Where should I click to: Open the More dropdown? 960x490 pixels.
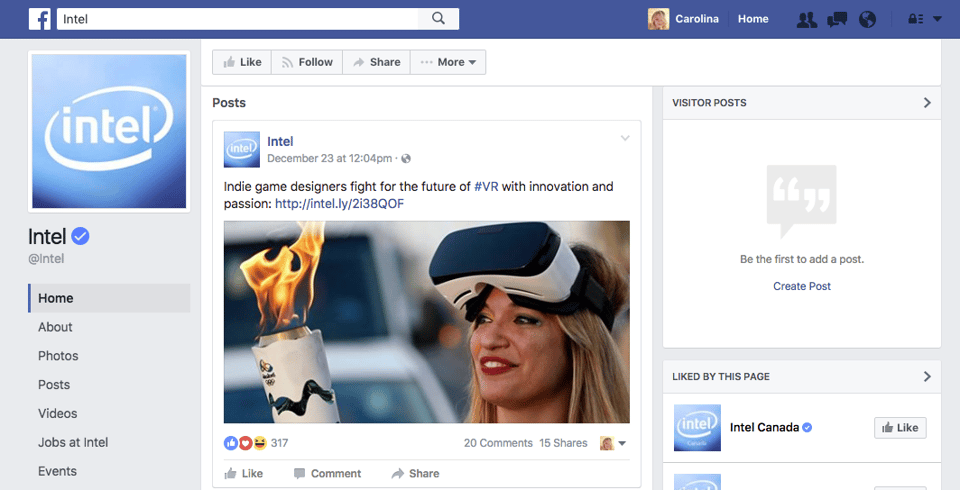(448, 62)
